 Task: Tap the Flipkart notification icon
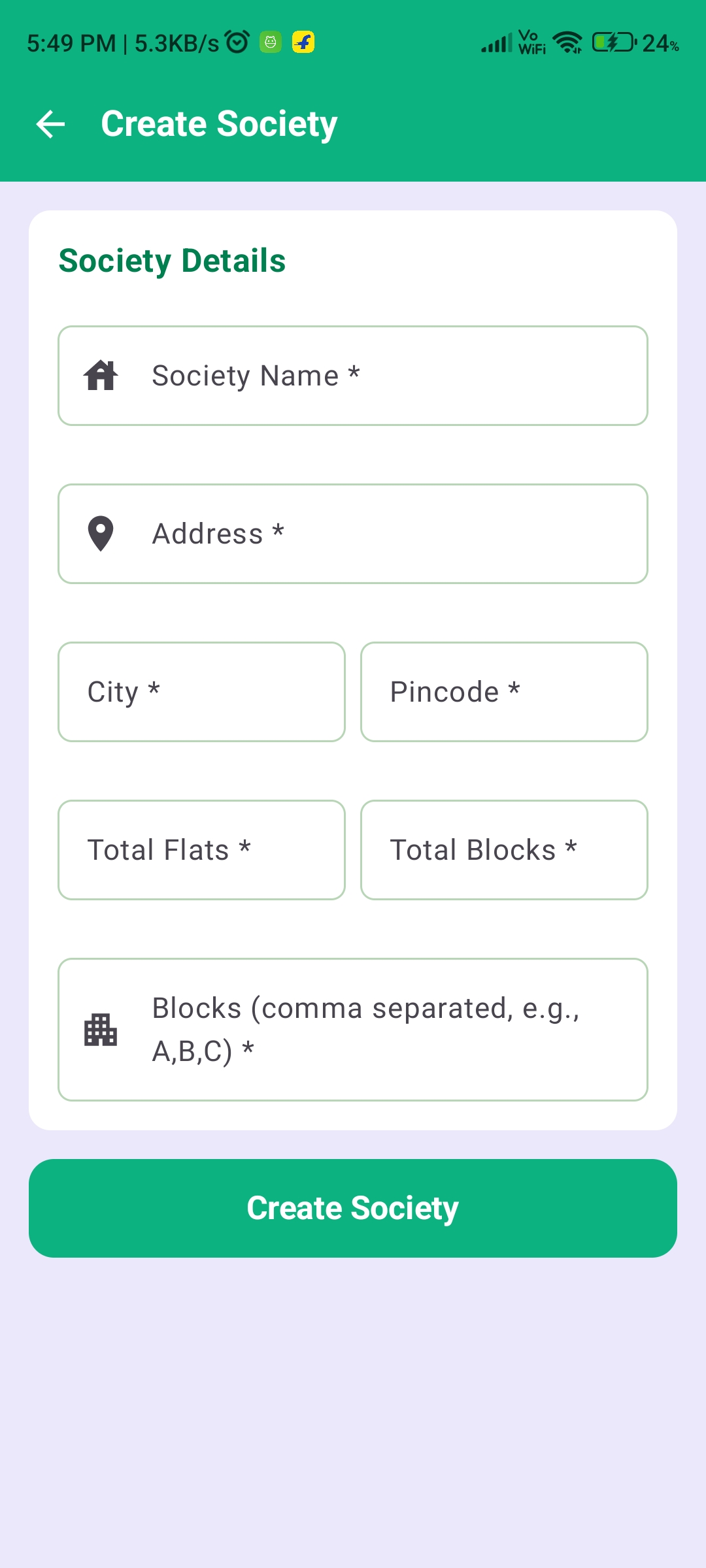pyautogui.click(x=303, y=42)
